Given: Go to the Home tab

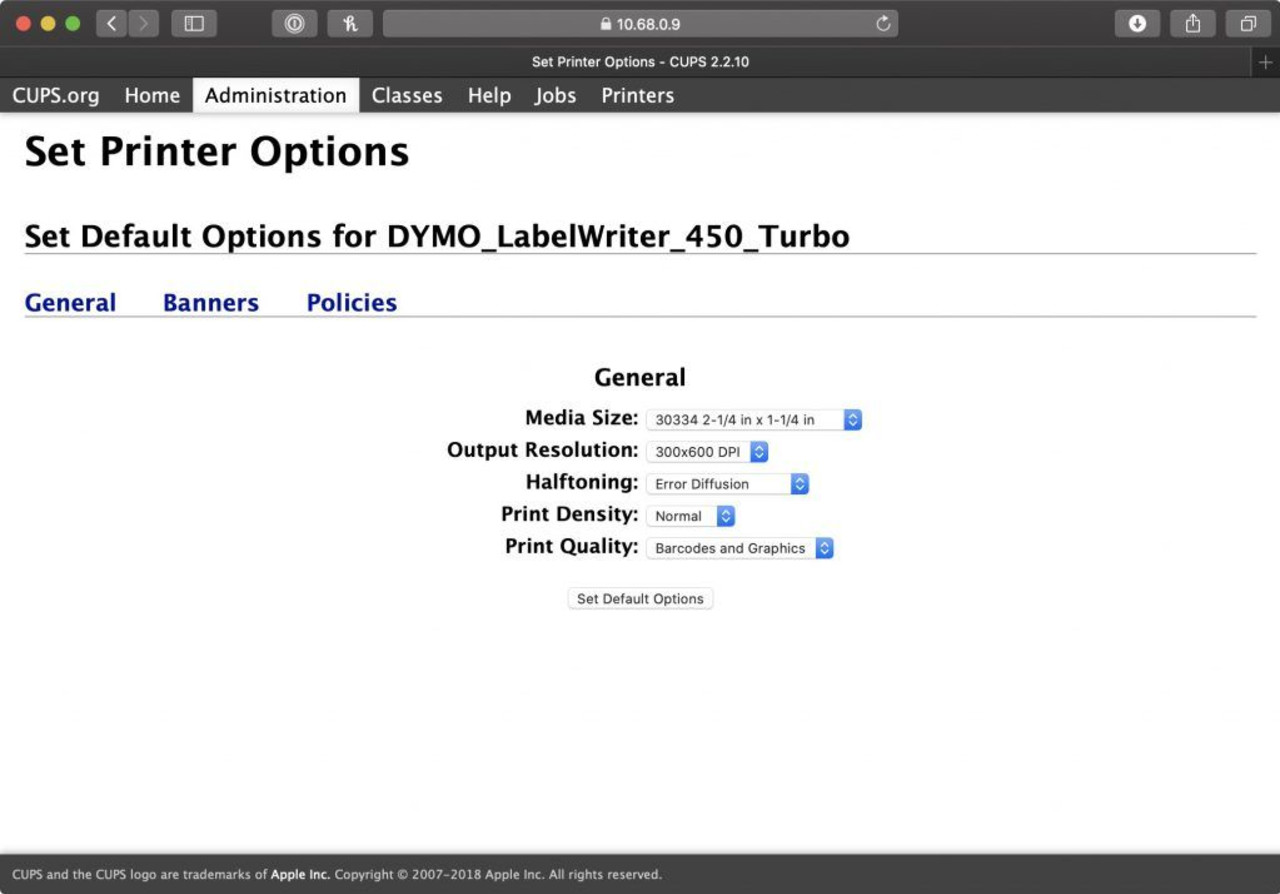Looking at the screenshot, I should pos(152,95).
